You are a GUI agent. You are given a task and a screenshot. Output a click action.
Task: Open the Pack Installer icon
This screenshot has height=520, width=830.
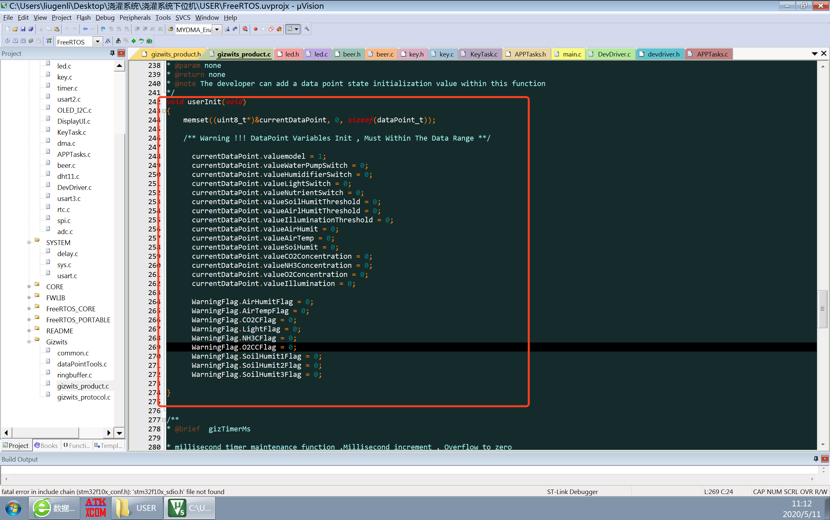pyautogui.click(x=149, y=41)
